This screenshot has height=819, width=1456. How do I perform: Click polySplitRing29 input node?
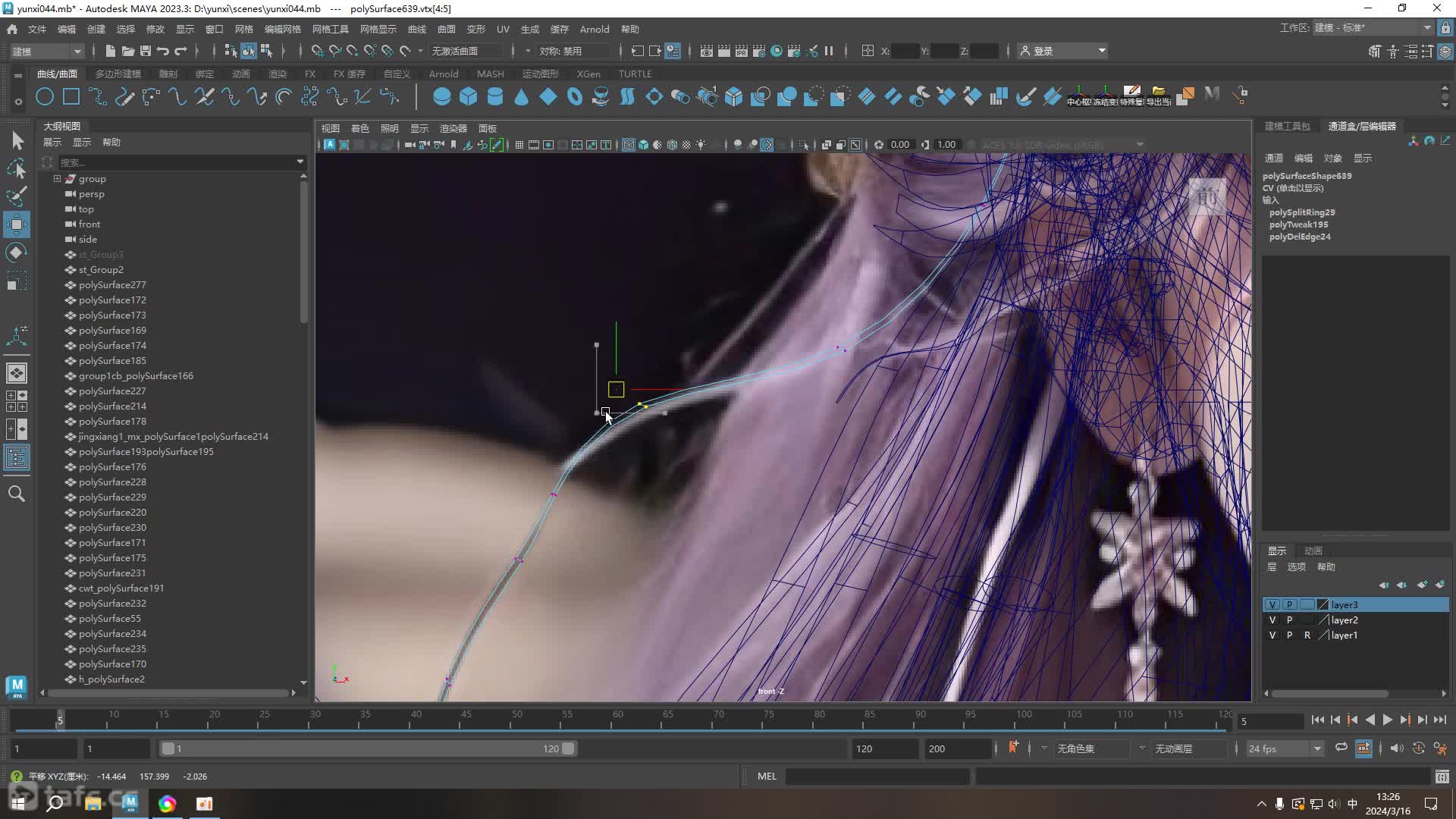tap(1302, 212)
